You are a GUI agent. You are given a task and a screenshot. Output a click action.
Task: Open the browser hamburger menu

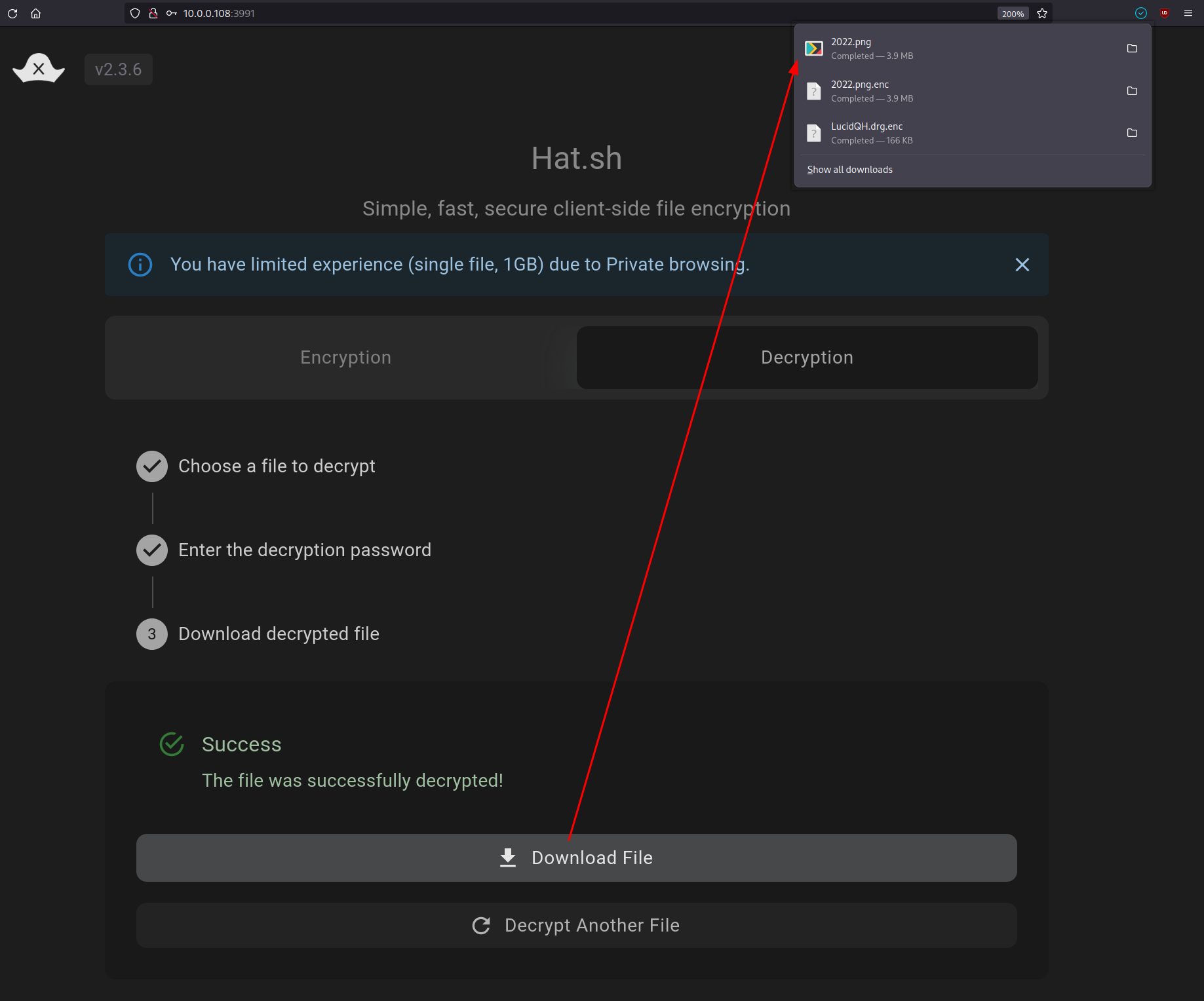(1188, 13)
